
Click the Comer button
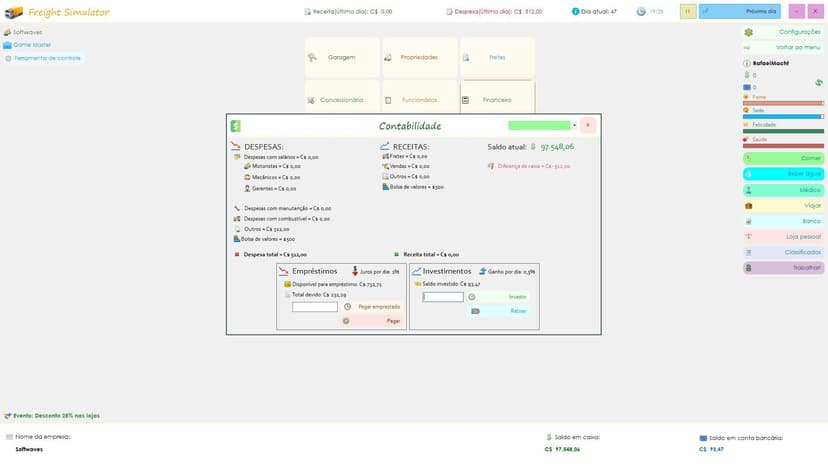[x=783, y=158]
